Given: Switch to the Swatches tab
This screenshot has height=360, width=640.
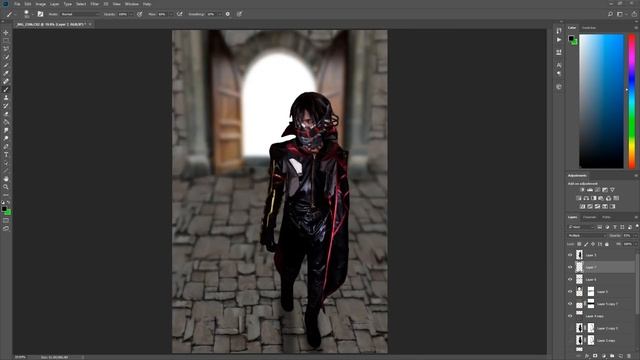Looking at the screenshot, I should pyautogui.click(x=589, y=28).
